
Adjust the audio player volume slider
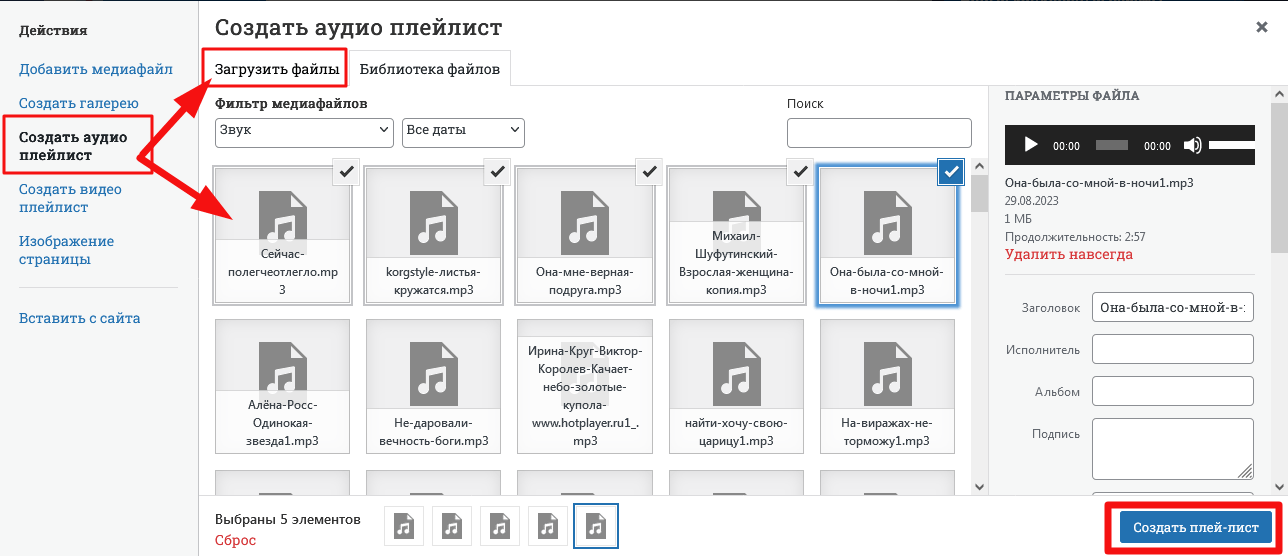click(x=1231, y=145)
